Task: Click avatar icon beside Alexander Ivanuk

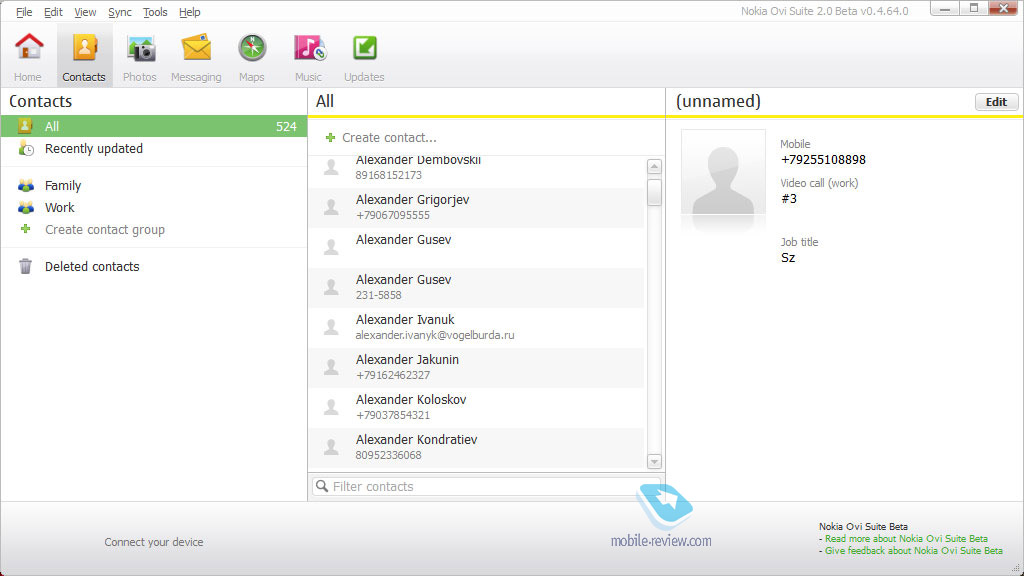Action: pos(332,327)
